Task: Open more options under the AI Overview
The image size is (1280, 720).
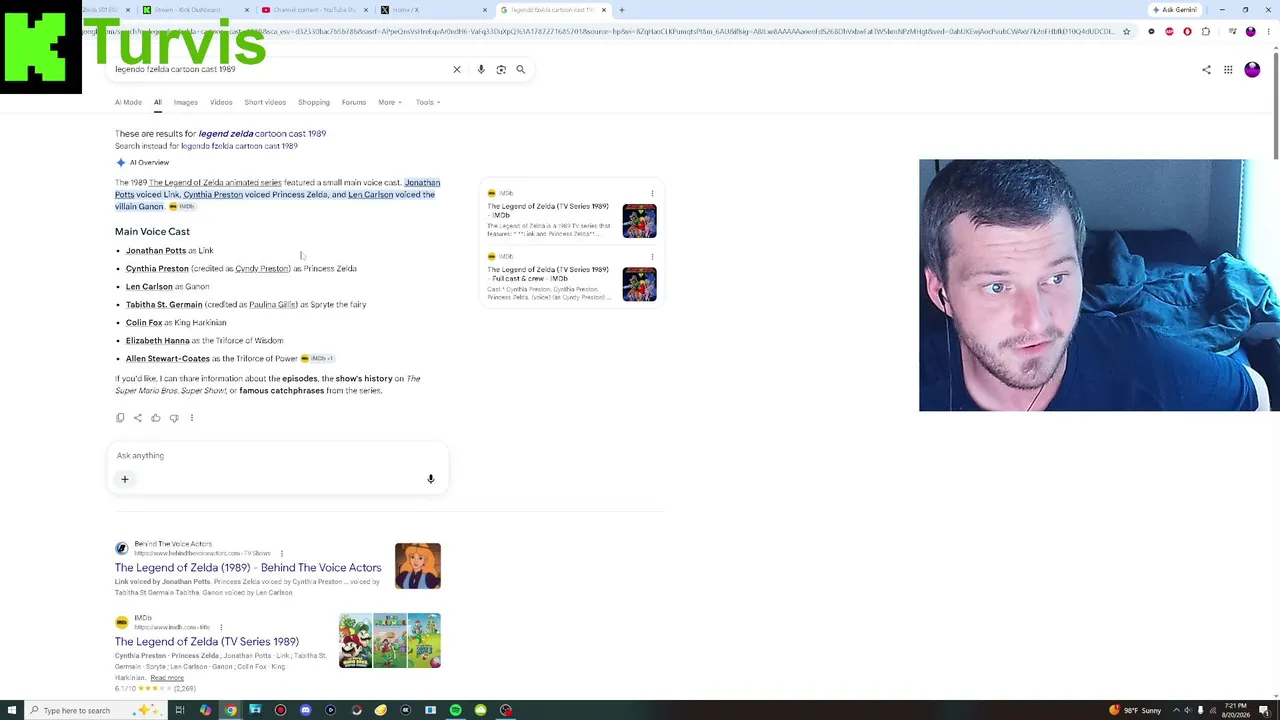Action: point(192,418)
